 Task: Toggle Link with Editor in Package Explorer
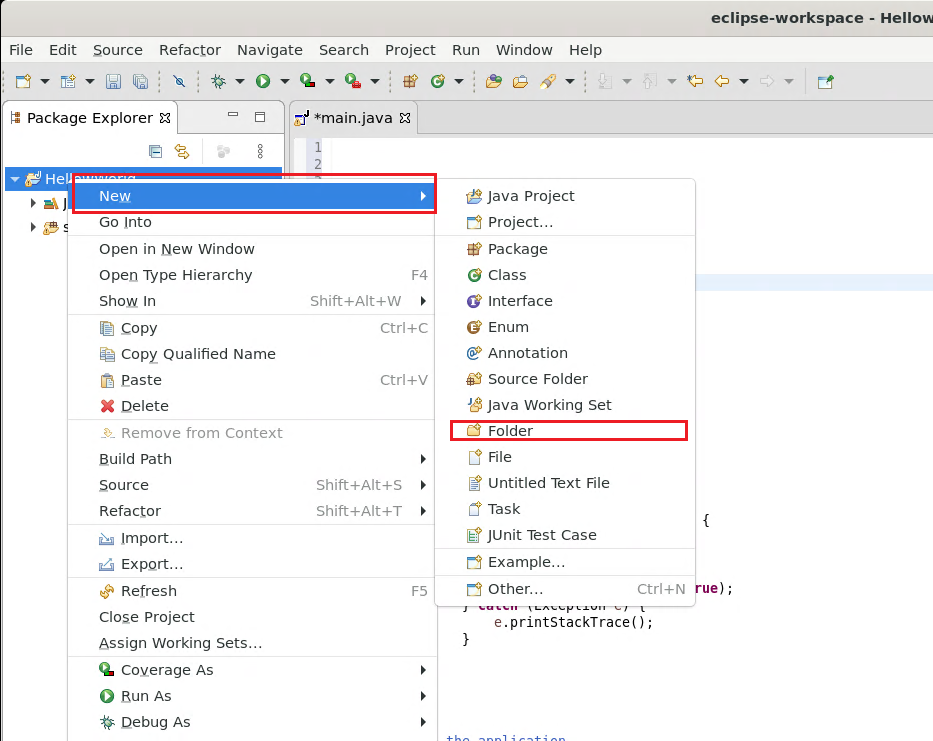click(x=182, y=152)
